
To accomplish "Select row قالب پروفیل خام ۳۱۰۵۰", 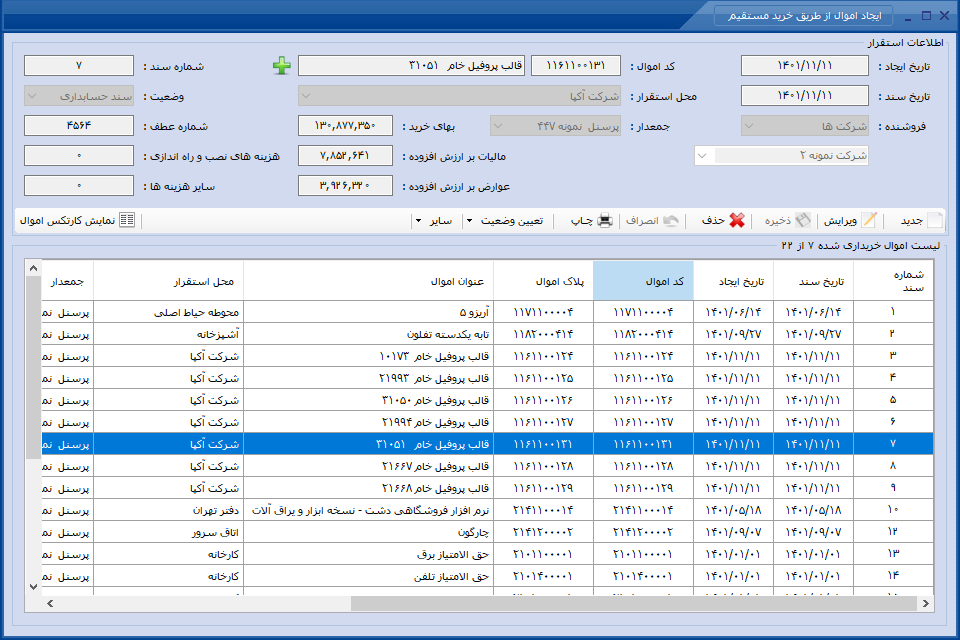I will point(487,401).
